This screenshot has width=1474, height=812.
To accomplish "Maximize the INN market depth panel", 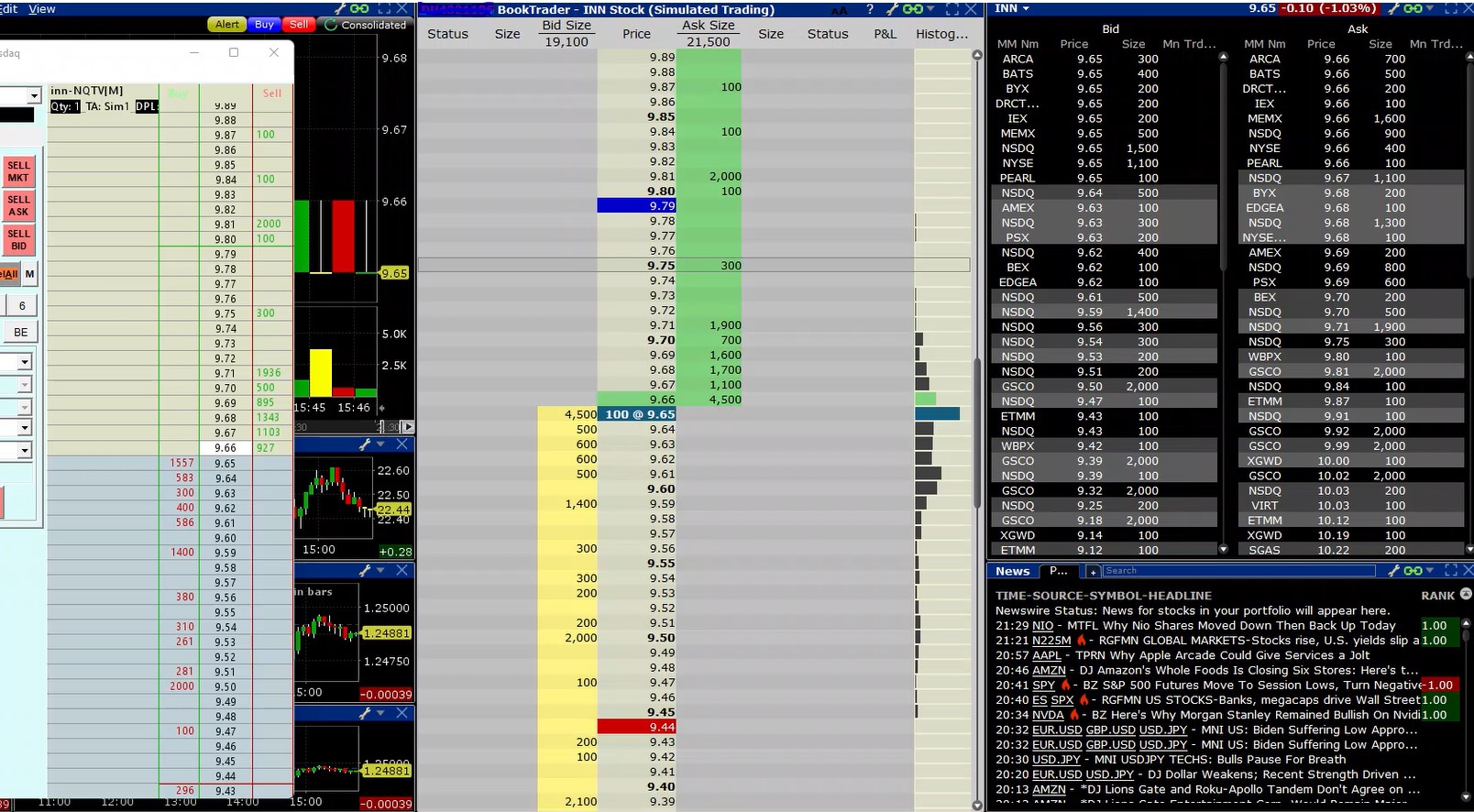I will point(1452,8).
